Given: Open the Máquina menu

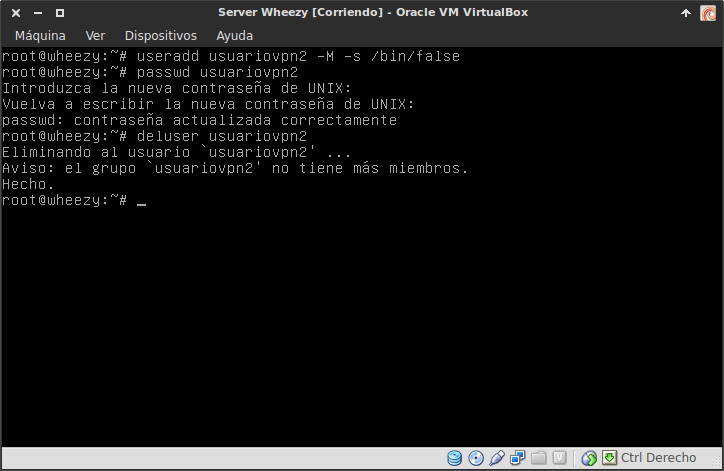Looking at the screenshot, I should pyautogui.click(x=40, y=35).
